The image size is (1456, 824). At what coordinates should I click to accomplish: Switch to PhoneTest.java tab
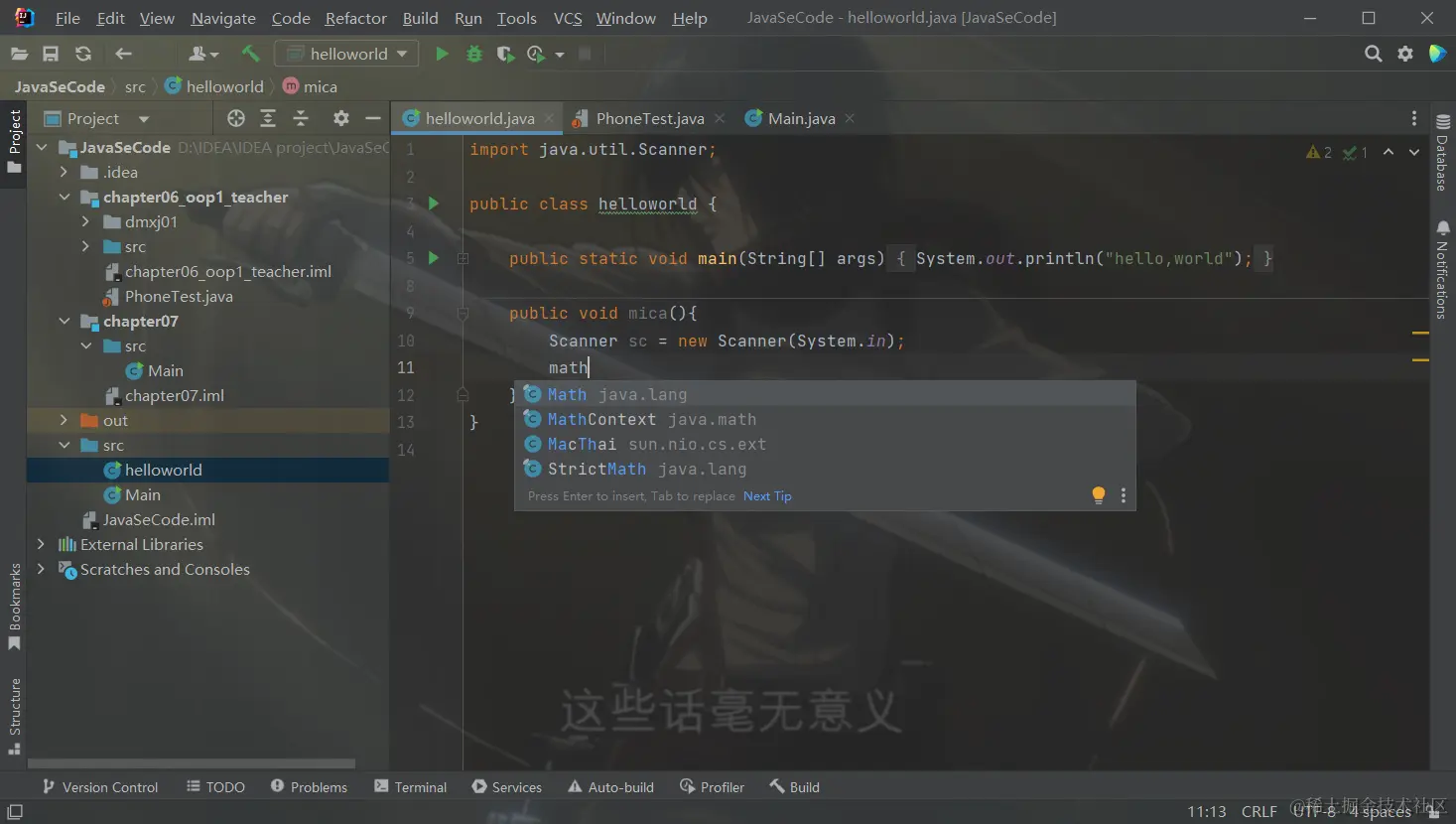tap(649, 118)
